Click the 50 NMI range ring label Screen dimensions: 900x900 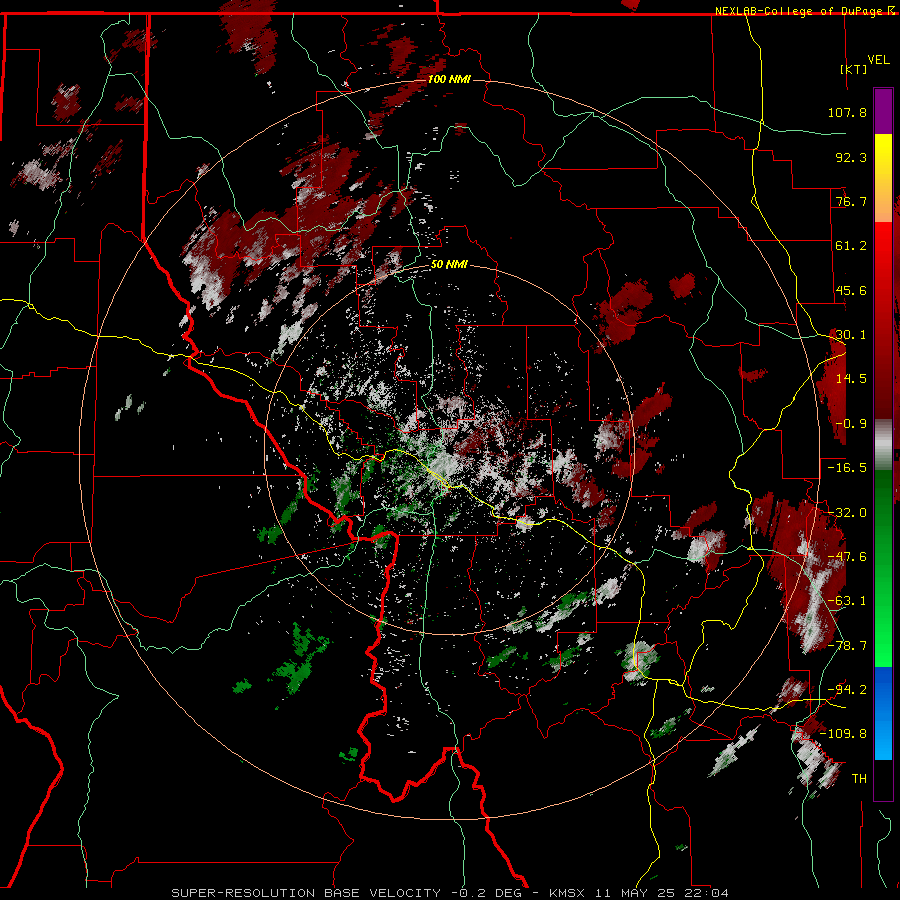click(449, 265)
